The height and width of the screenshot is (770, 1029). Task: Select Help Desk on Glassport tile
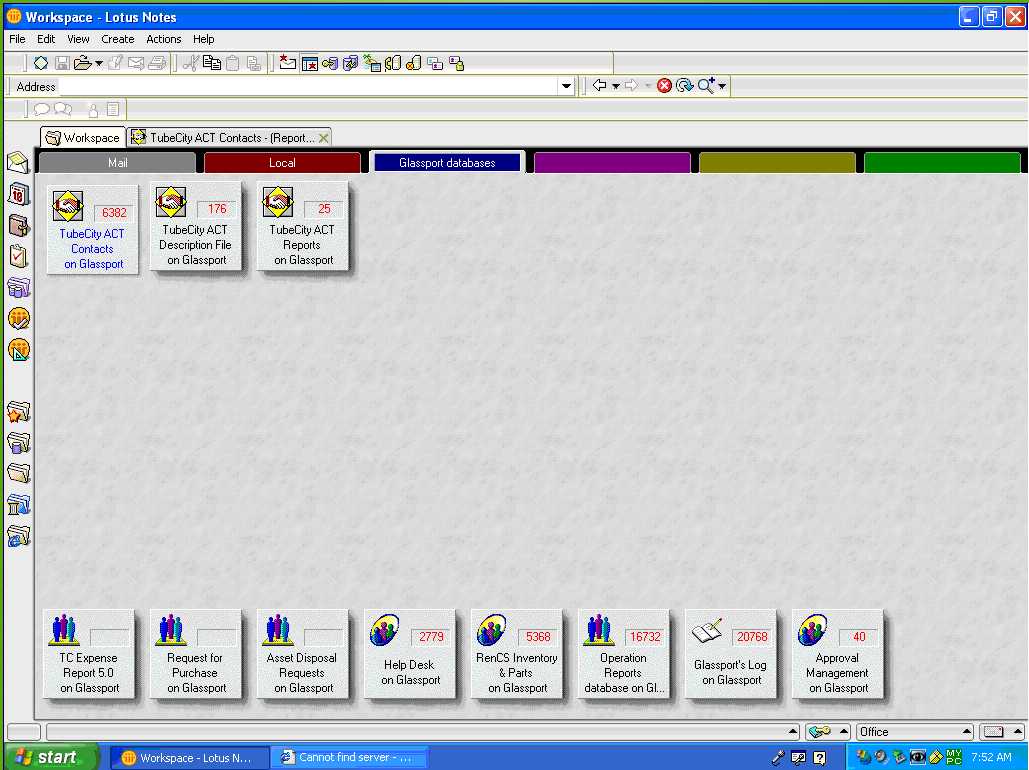[x=410, y=654]
